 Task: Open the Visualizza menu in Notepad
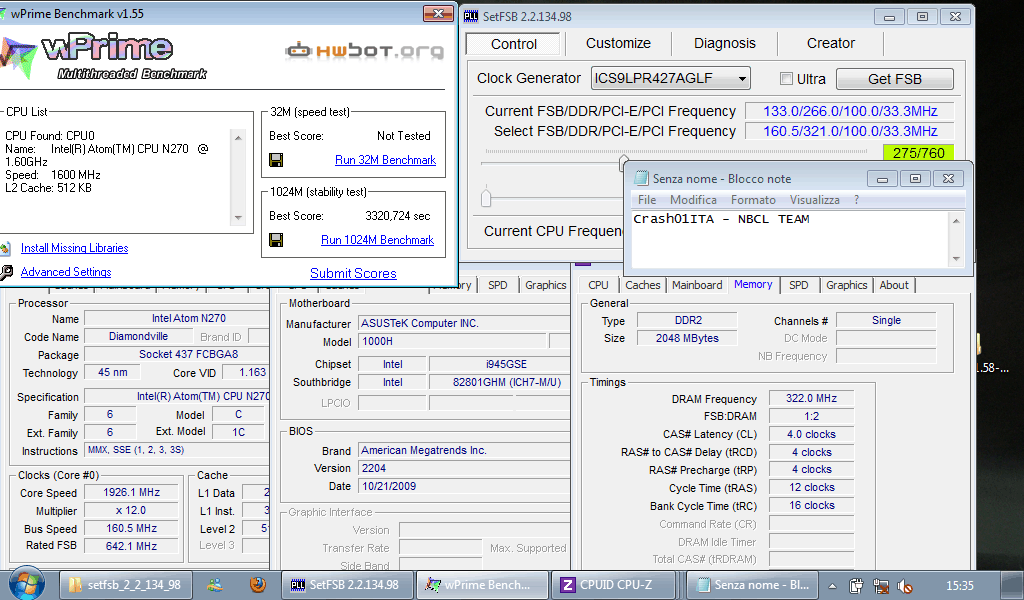(814, 200)
